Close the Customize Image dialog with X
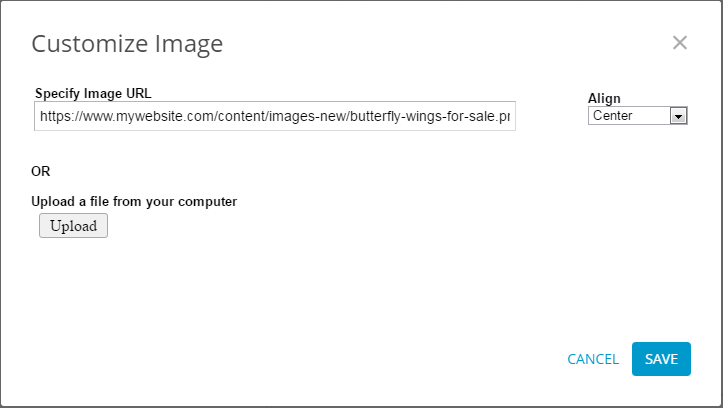Viewport: 723px width, 408px height. [x=680, y=43]
